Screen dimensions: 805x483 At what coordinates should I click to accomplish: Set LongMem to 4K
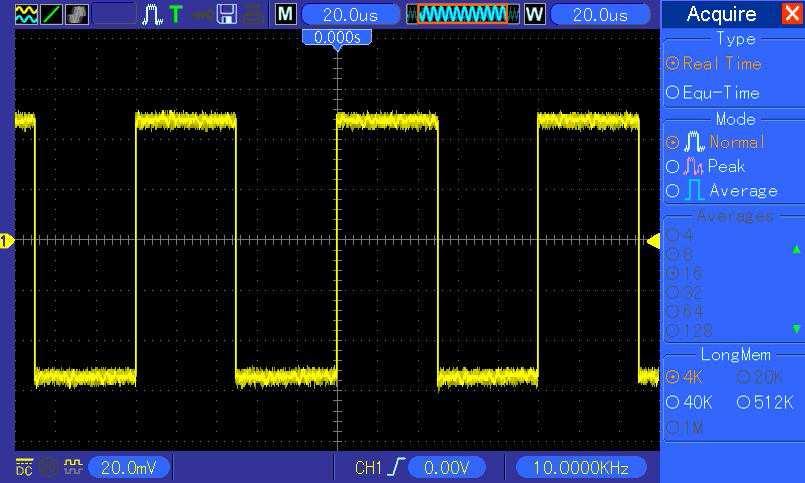pos(684,377)
